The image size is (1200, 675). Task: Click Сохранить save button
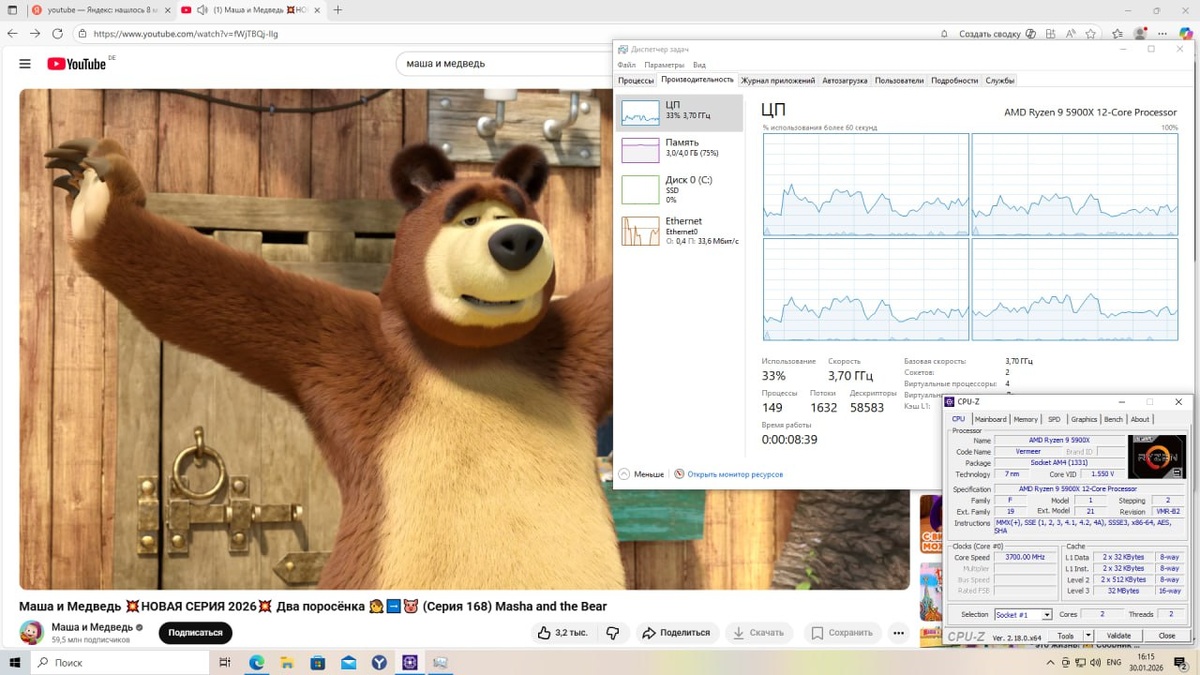pos(842,633)
